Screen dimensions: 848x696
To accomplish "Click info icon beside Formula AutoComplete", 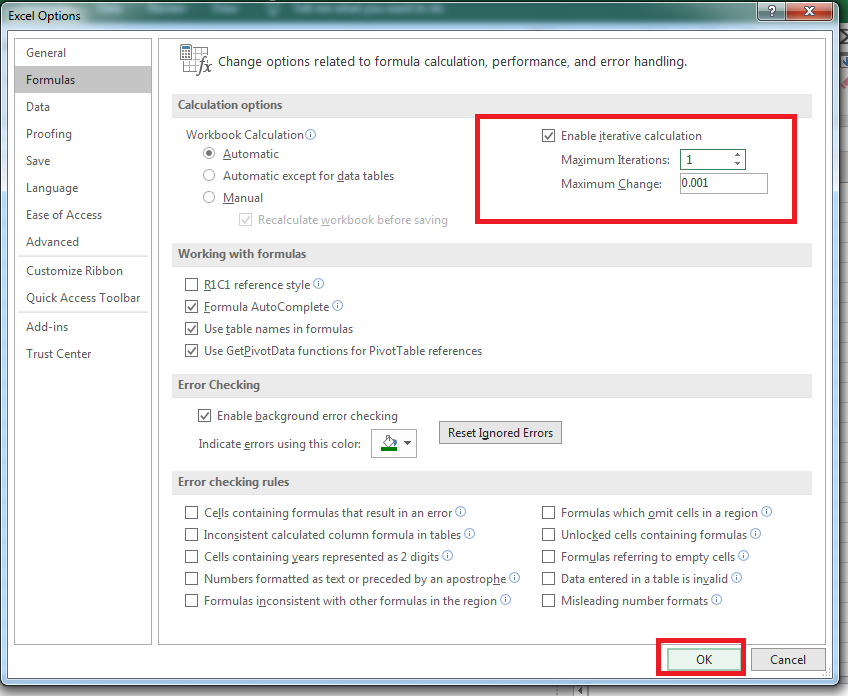I will pyautogui.click(x=337, y=306).
